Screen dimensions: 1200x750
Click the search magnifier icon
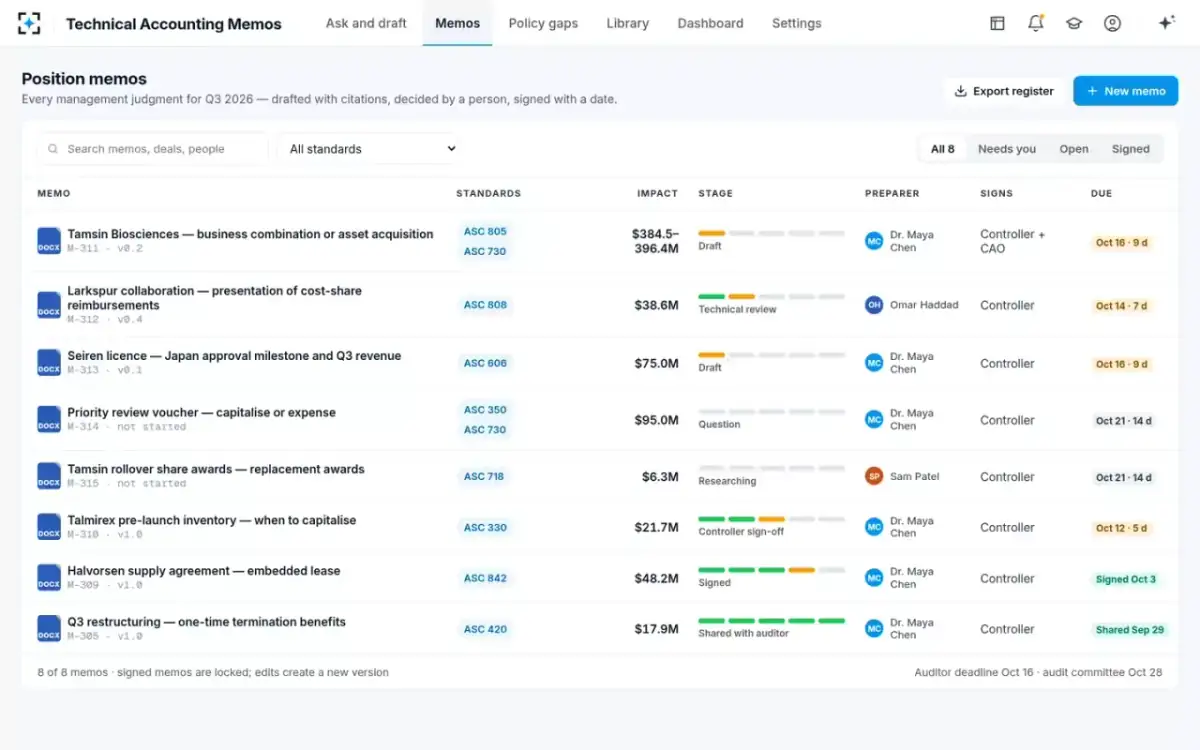point(53,149)
